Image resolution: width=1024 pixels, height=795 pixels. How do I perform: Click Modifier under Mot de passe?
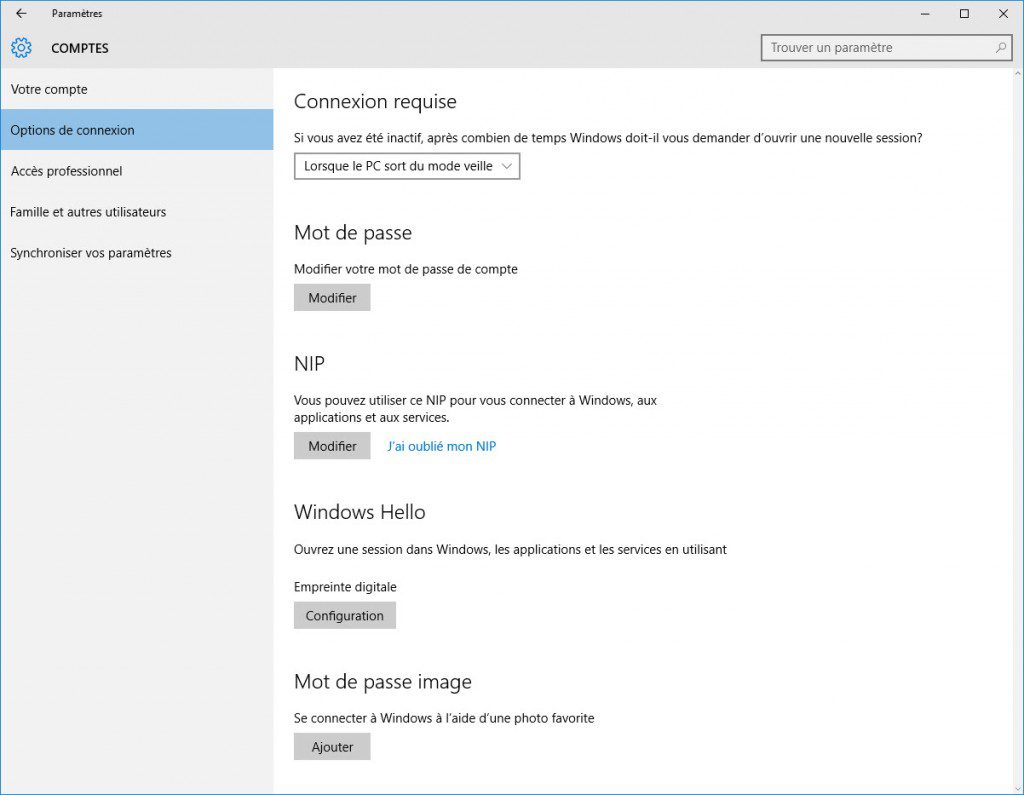pos(331,297)
